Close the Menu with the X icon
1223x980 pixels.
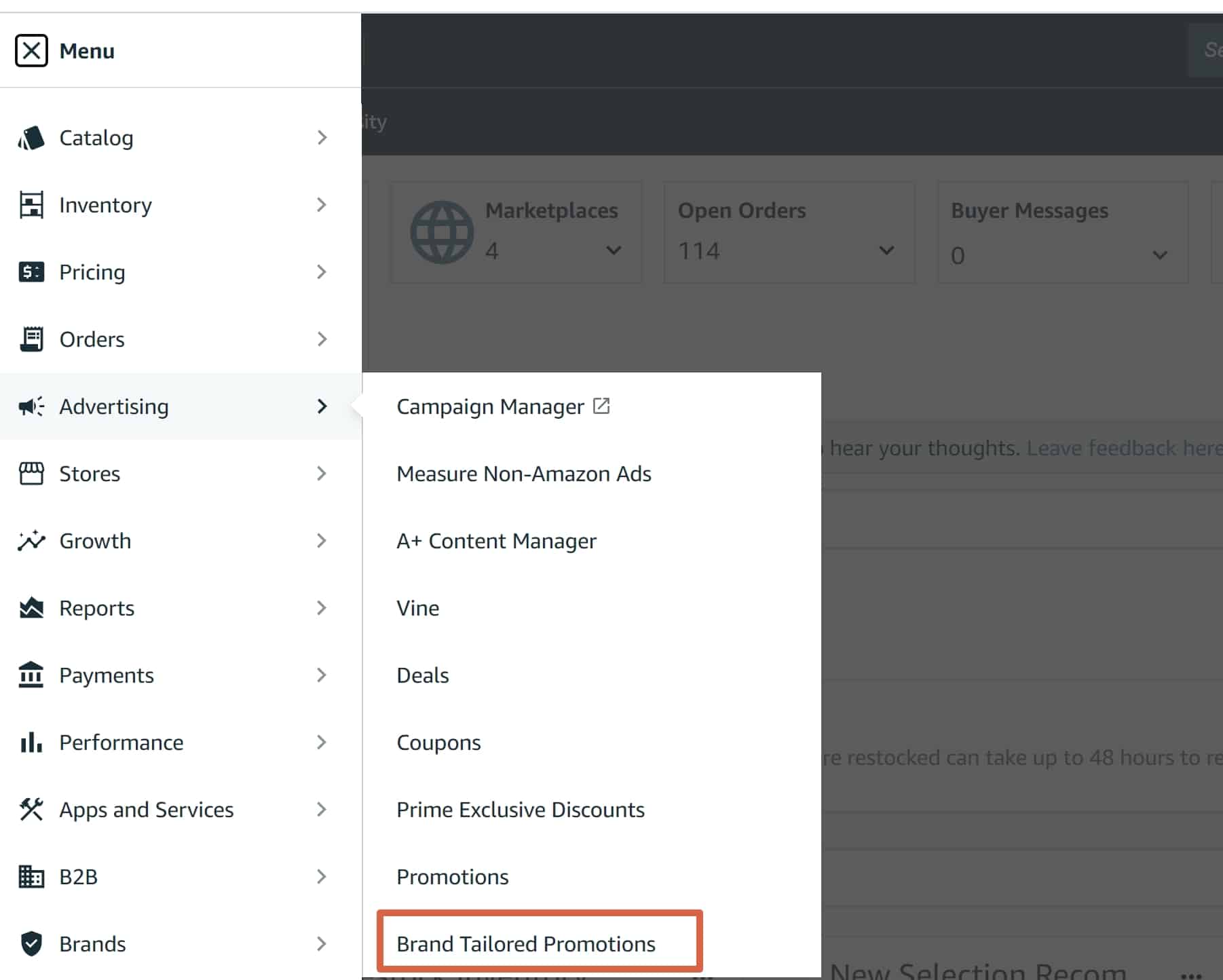click(x=31, y=51)
